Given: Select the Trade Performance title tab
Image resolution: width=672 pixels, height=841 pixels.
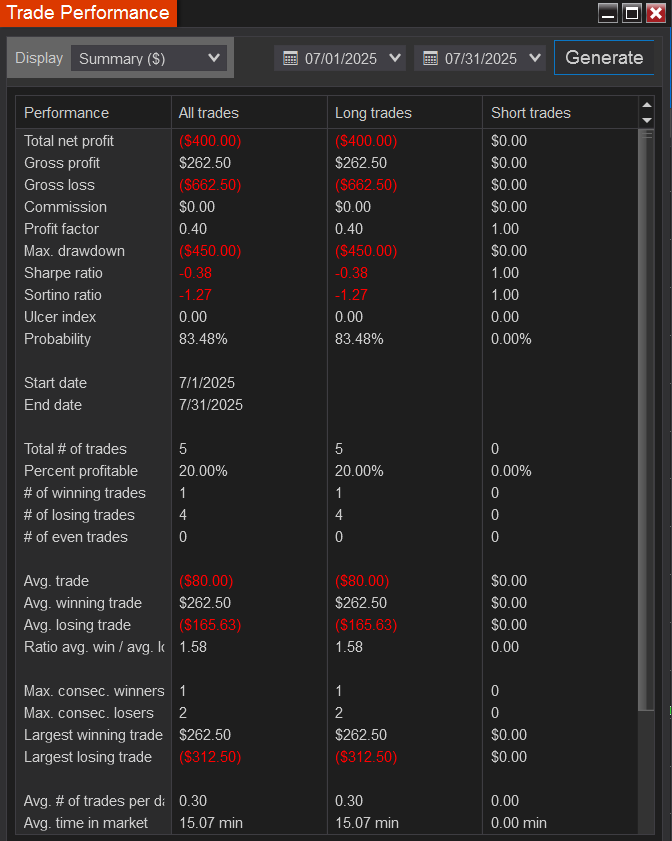Looking at the screenshot, I should point(88,13).
